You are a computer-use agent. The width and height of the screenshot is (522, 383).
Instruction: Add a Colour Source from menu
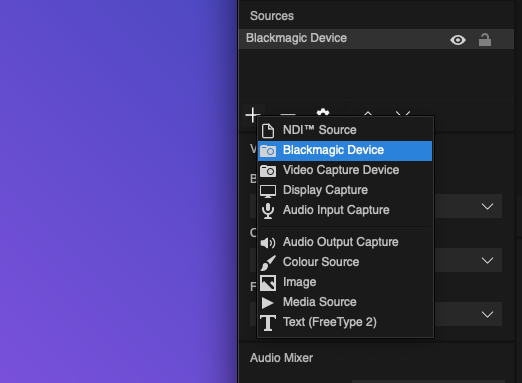[345, 262]
